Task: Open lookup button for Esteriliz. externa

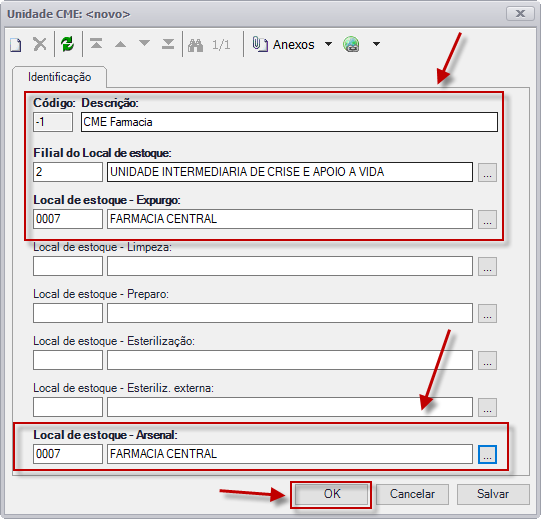Action: click(x=487, y=407)
